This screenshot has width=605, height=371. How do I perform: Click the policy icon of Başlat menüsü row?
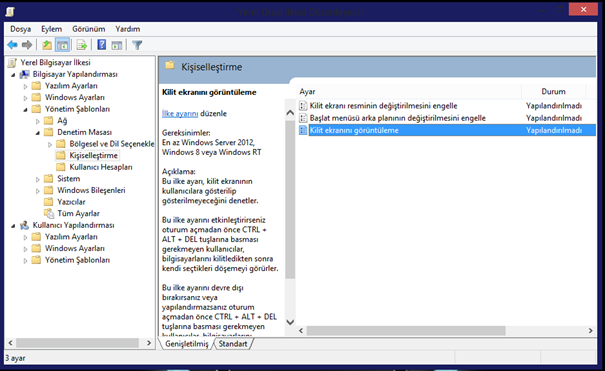[303, 118]
